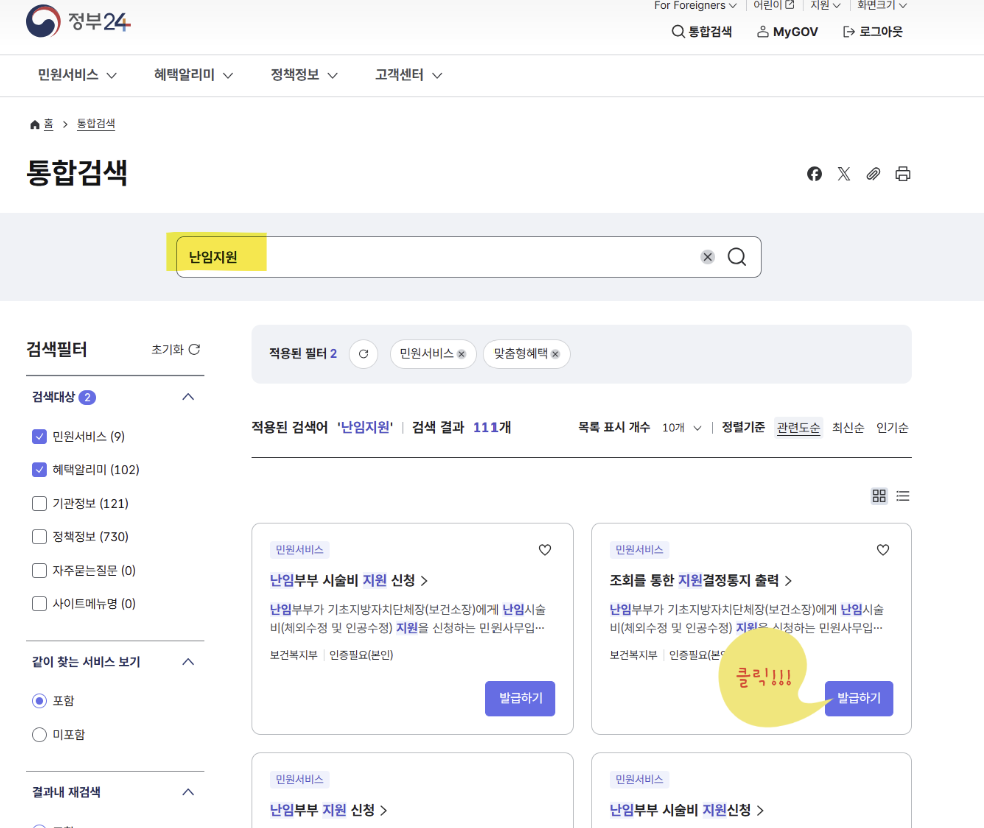Image resolution: width=984 pixels, height=828 pixels.
Task: Check 정책정보 (730) checkbox
Action: pos(39,537)
